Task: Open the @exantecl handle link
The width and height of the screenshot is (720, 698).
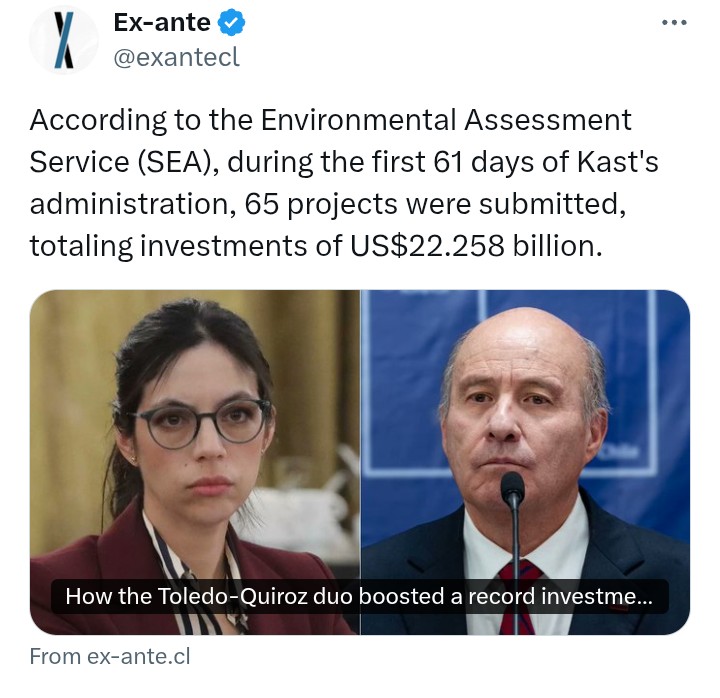Action: [176, 57]
